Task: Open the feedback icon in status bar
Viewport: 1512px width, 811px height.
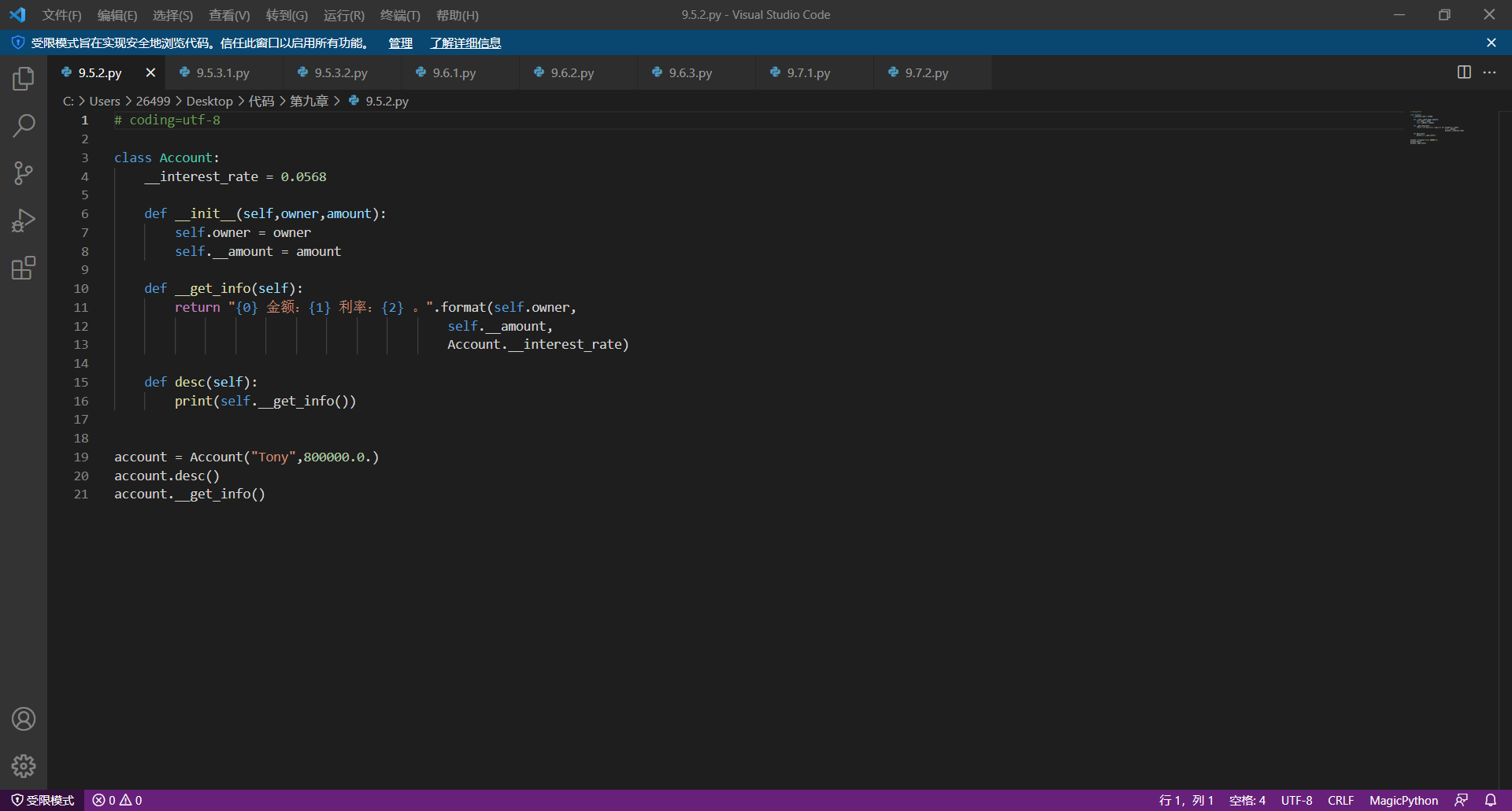Action: click(1462, 800)
